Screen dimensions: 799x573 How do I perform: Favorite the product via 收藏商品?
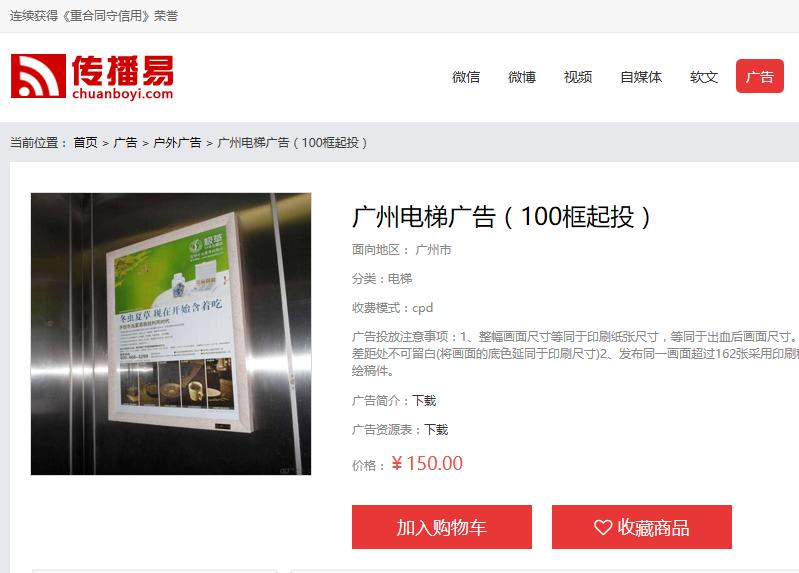[642, 527]
